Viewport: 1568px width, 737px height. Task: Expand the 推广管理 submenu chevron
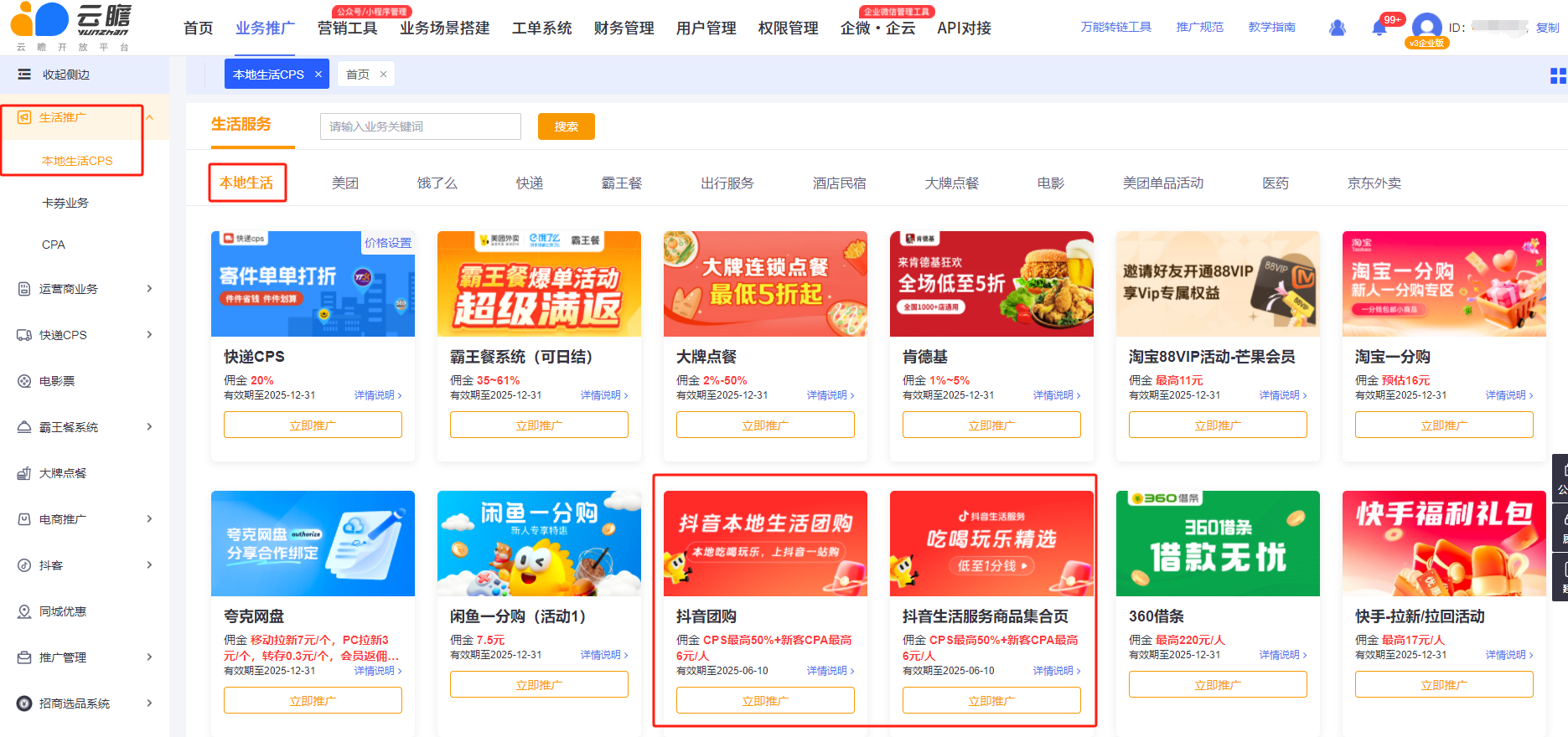point(150,657)
